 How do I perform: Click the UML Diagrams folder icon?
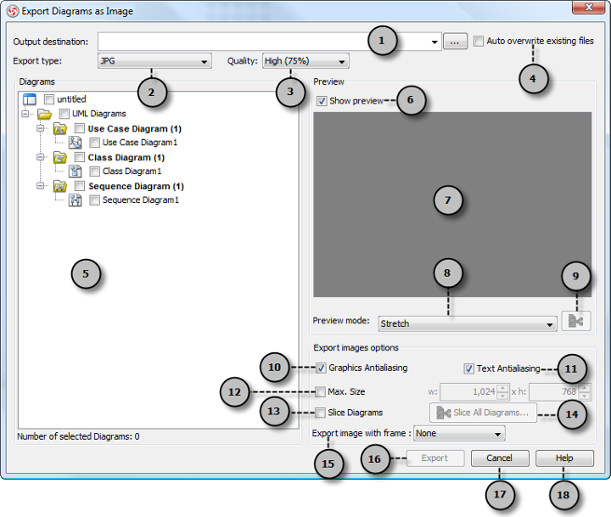point(44,114)
